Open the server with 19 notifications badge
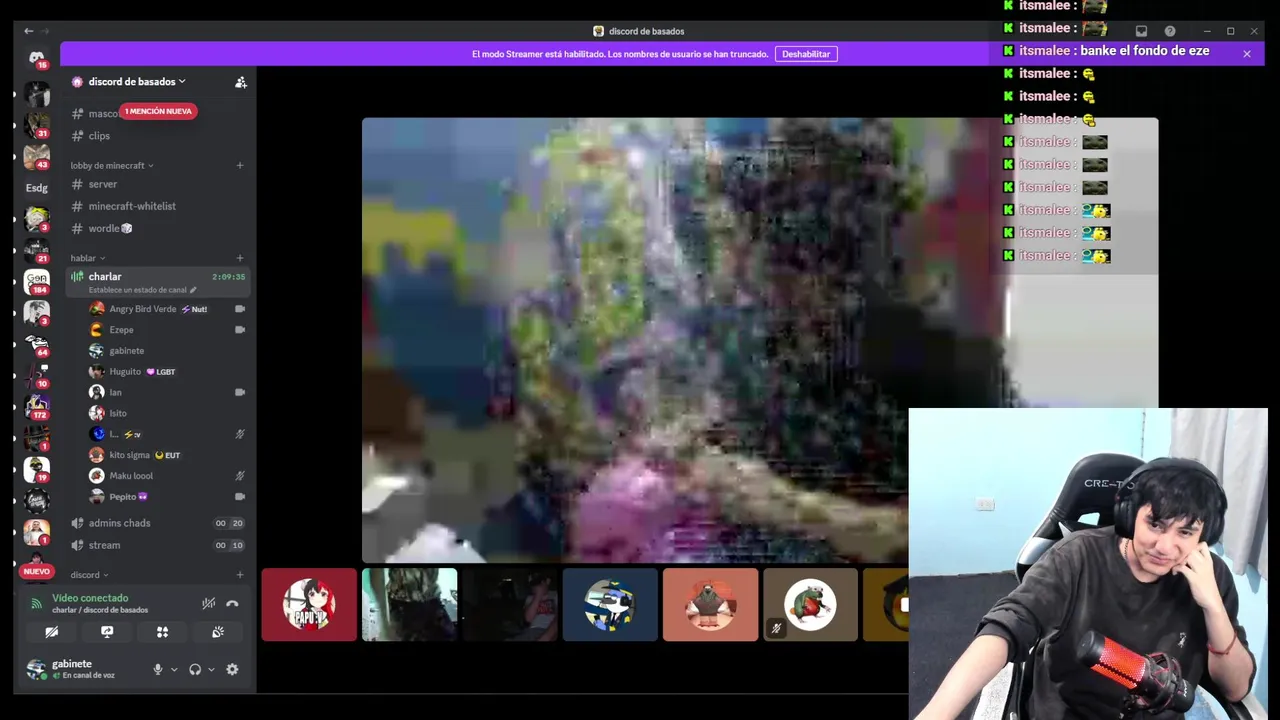Image resolution: width=1280 pixels, height=720 pixels. (x=37, y=468)
